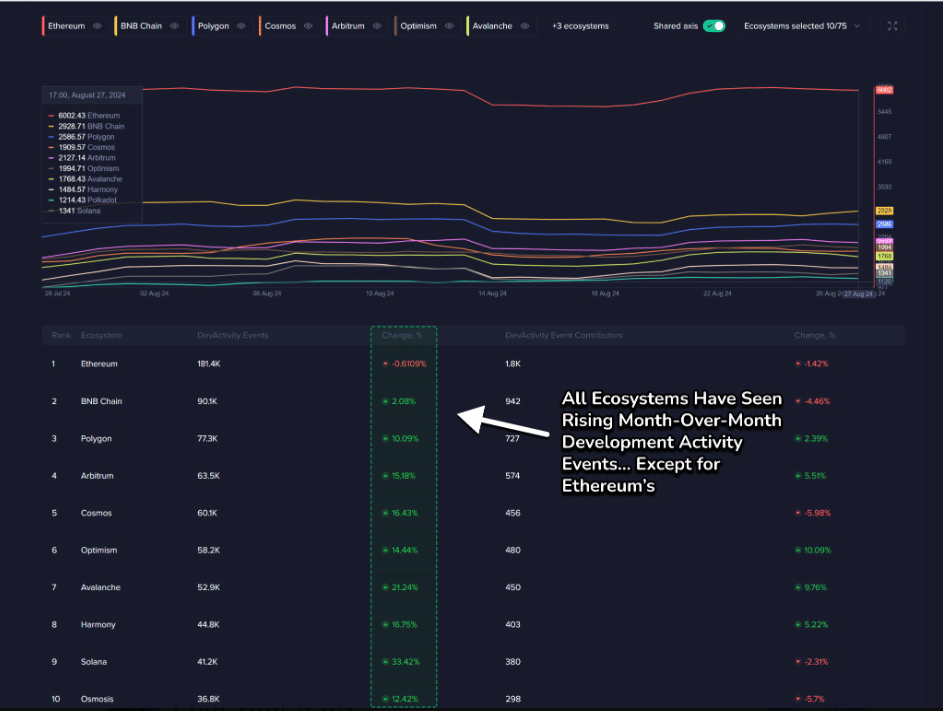Image resolution: width=943 pixels, height=711 pixels.
Task: Hide the Cosmos ecosystem line
Action: click(x=308, y=26)
